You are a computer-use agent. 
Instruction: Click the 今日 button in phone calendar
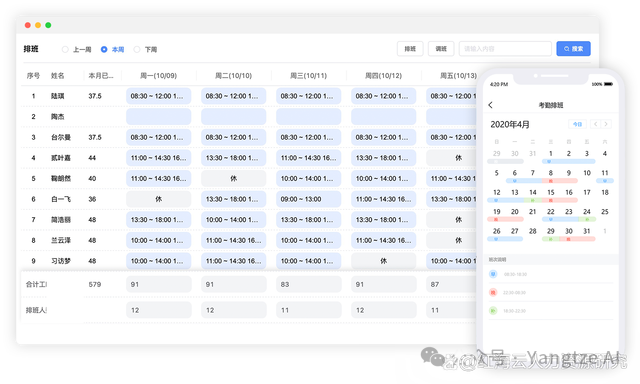pos(578,124)
